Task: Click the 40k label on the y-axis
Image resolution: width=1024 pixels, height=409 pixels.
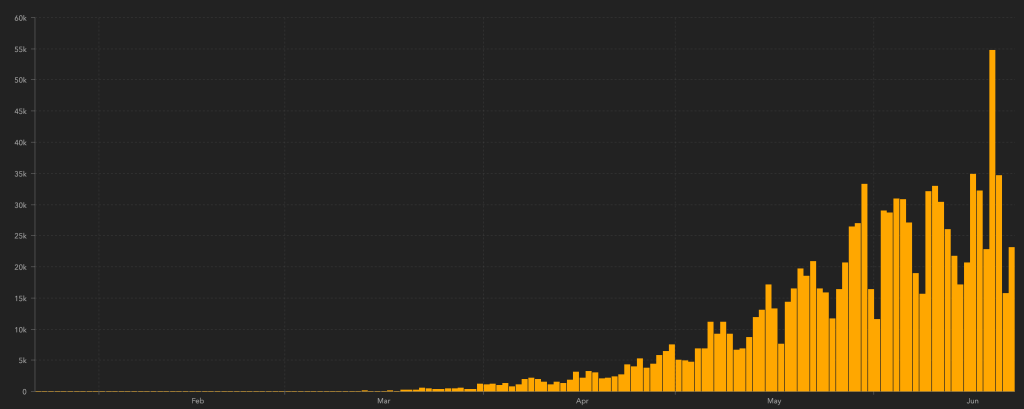Action: coord(20,142)
